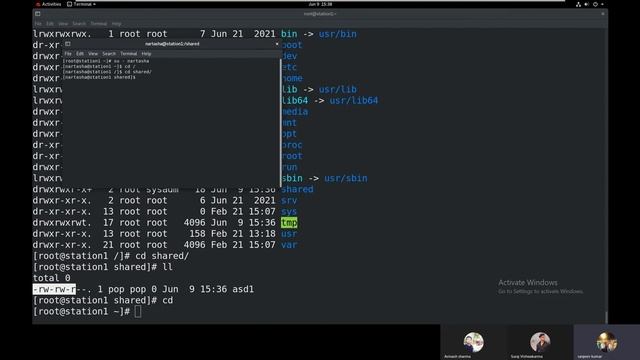Image resolution: width=640 pixels, height=360 pixels.
Task: Close the nartasha terminal window
Action: click(277, 44)
